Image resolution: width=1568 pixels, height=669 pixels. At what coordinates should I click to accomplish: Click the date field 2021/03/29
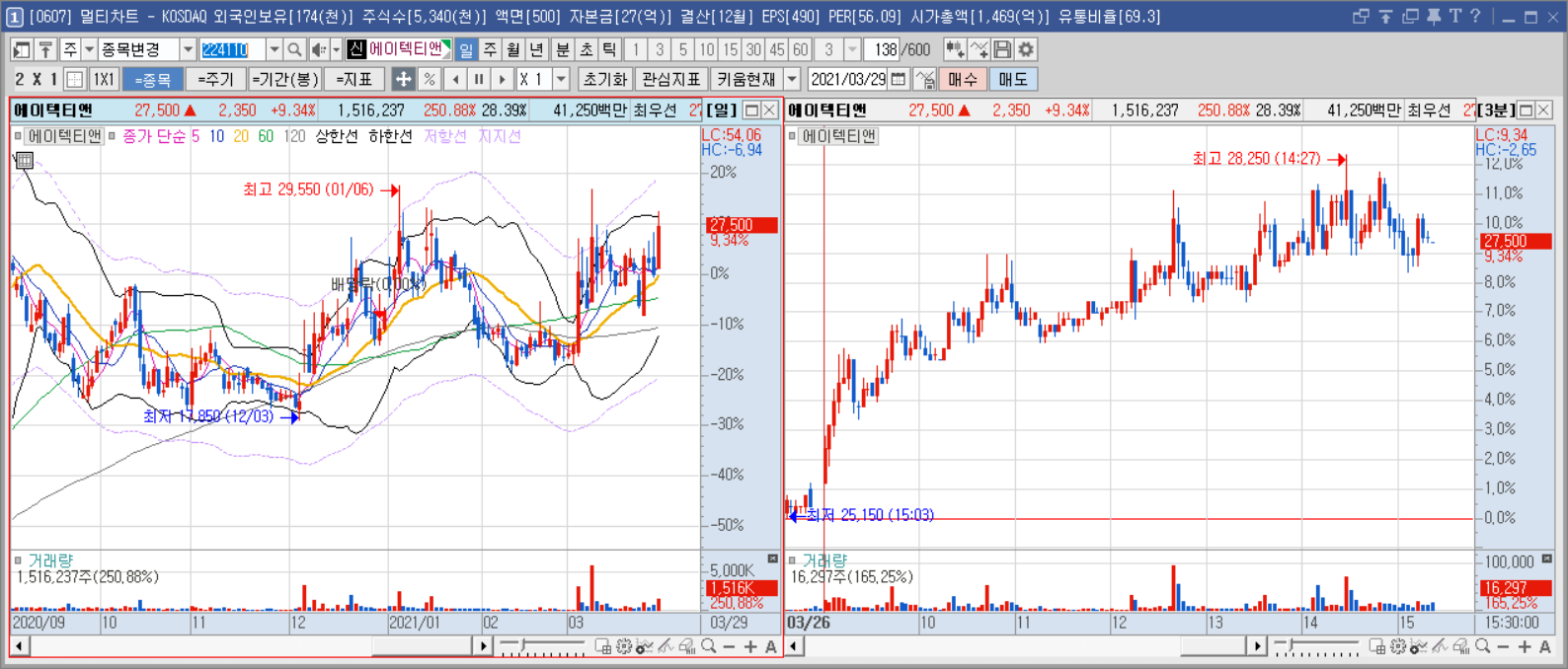(x=848, y=79)
